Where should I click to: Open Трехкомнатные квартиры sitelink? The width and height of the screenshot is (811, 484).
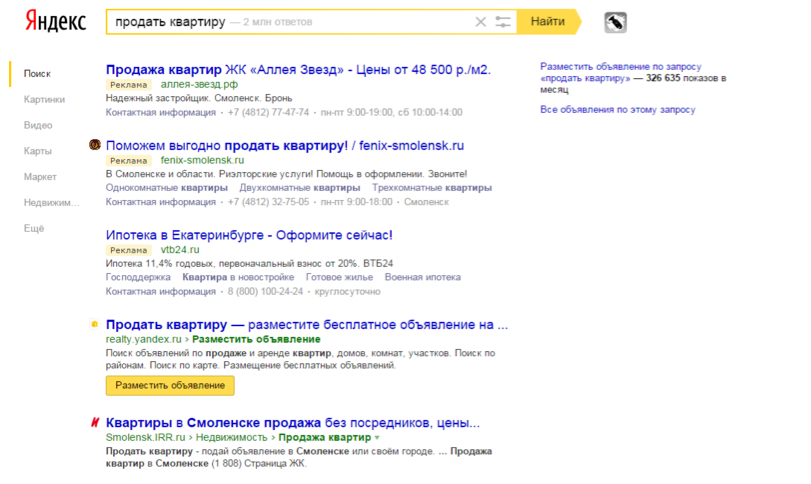(432, 188)
